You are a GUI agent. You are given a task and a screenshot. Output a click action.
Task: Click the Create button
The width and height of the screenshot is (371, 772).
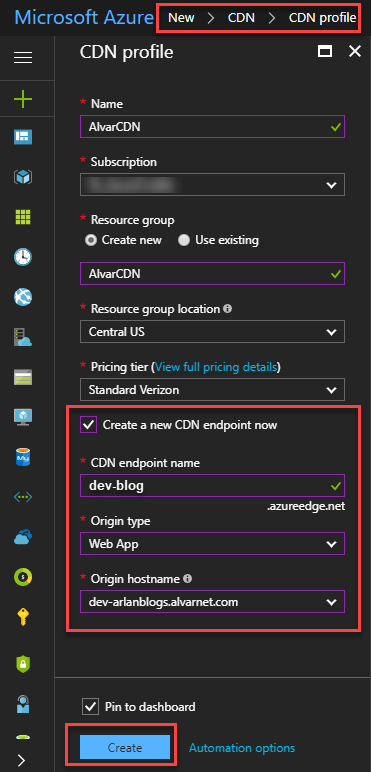[125, 748]
